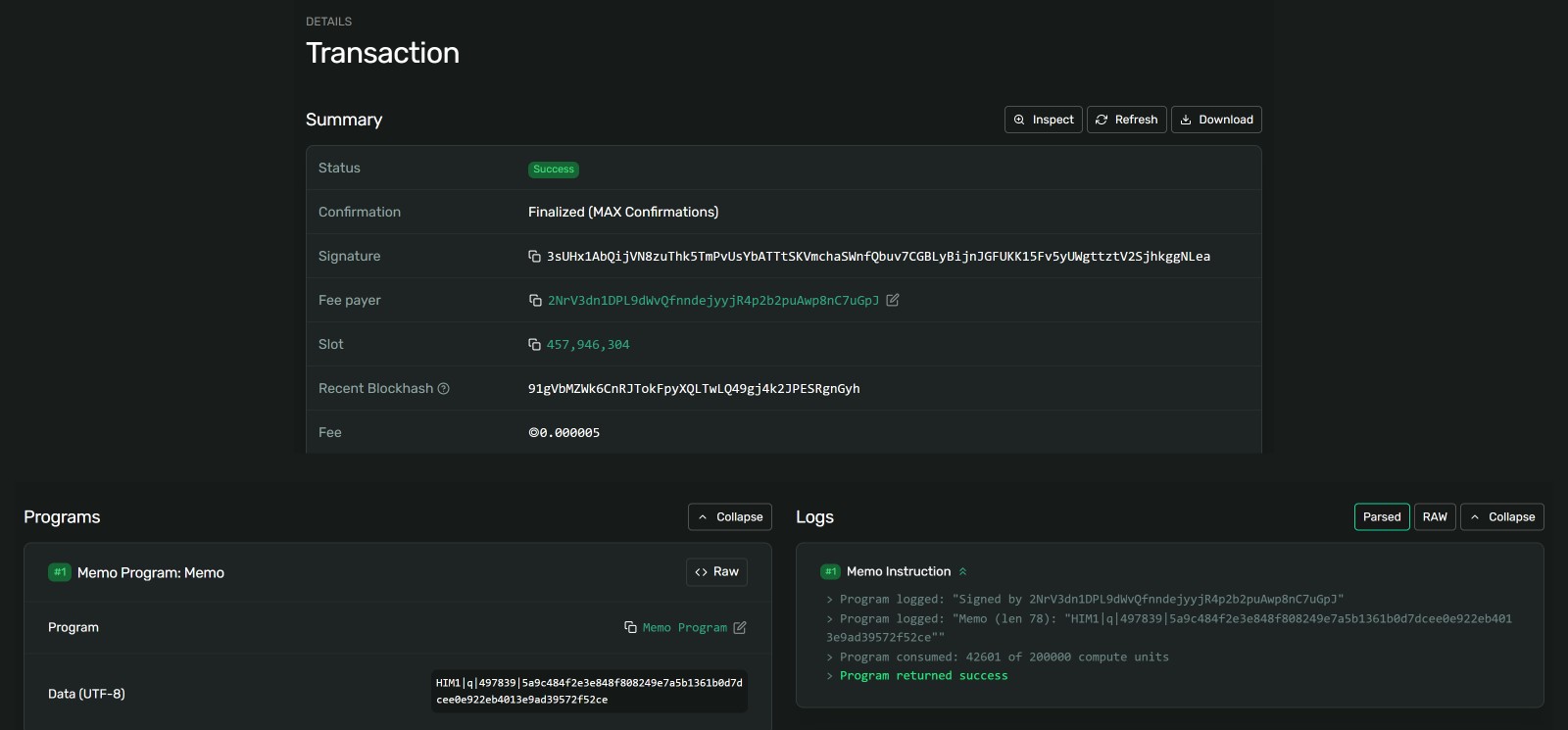Copy the slot number
The height and width of the screenshot is (730, 1568).
point(534,345)
